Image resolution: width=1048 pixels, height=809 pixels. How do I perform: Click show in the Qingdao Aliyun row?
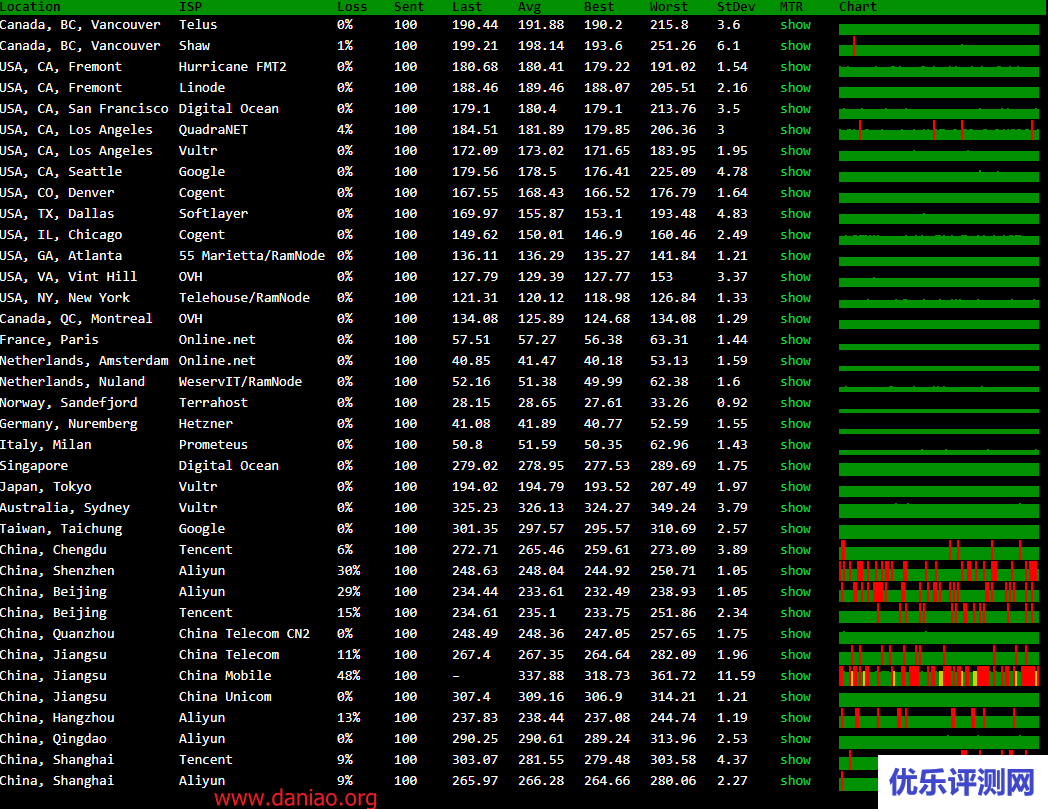point(795,738)
